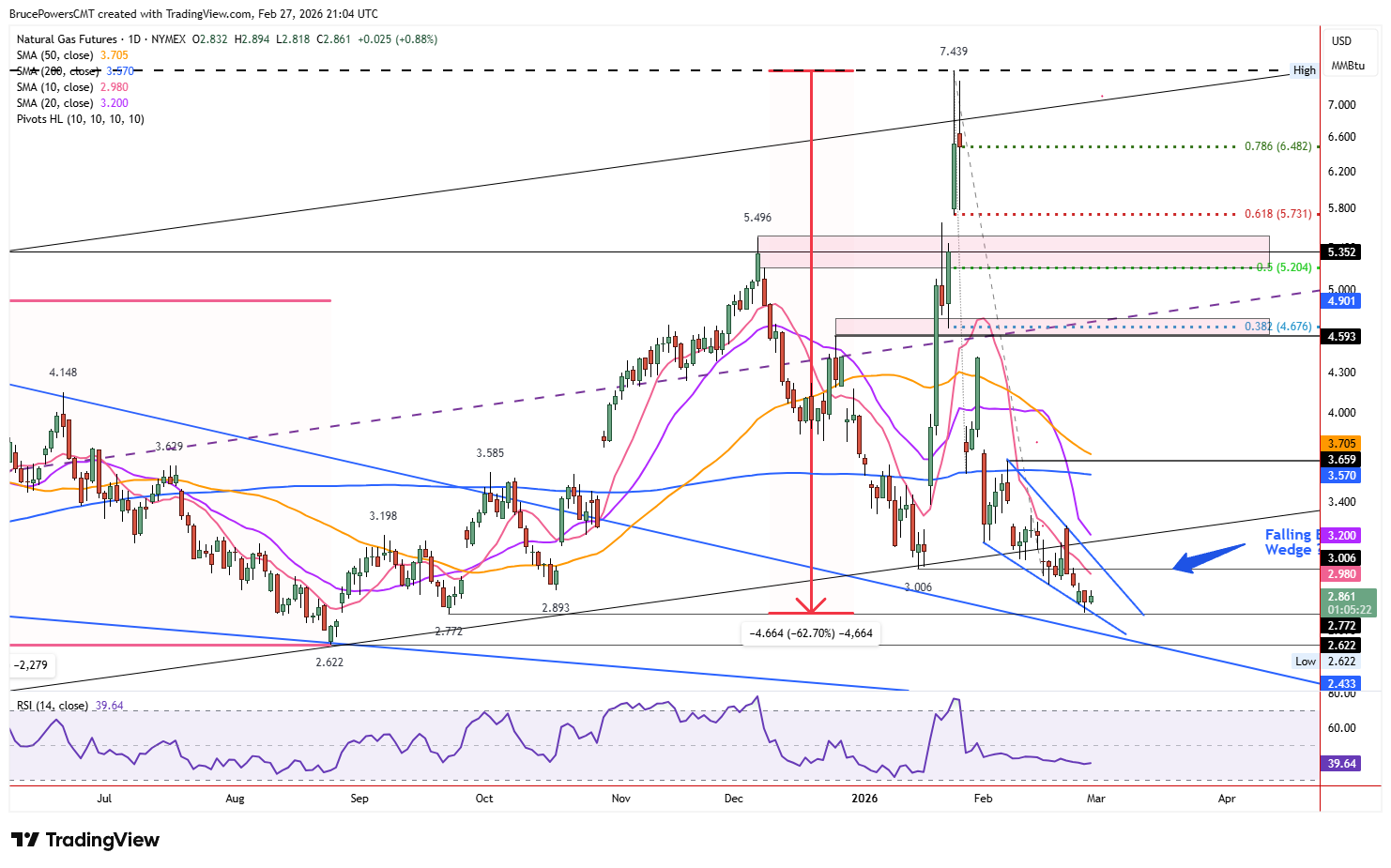Screen dimensions: 1391x868
Task: Click the 7.000 tick on price scale
Action: coord(1342,105)
